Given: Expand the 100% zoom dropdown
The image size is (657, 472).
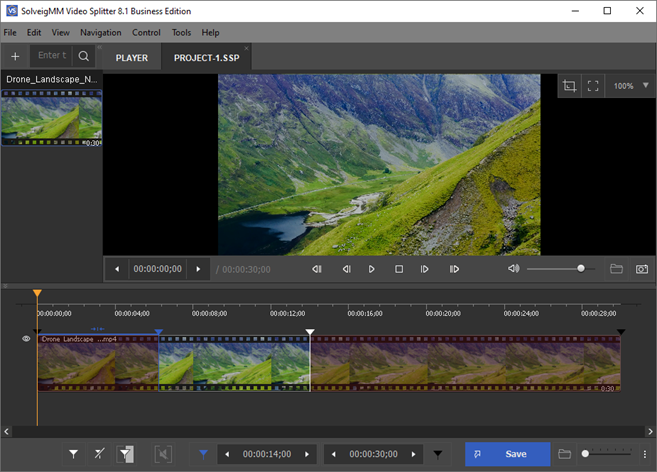Looking at the screenshot, I should 646,86.
